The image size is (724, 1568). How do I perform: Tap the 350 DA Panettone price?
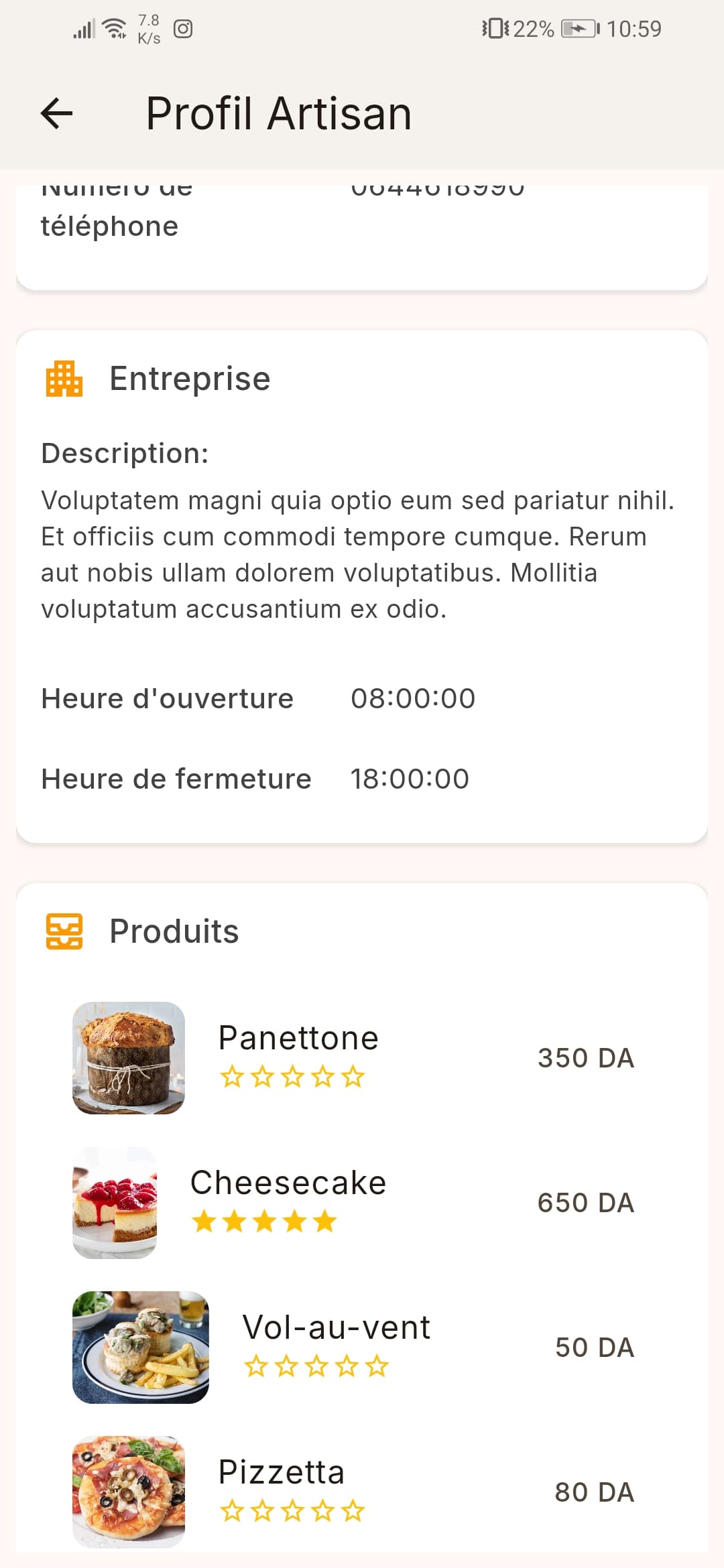pos(585,1058)
